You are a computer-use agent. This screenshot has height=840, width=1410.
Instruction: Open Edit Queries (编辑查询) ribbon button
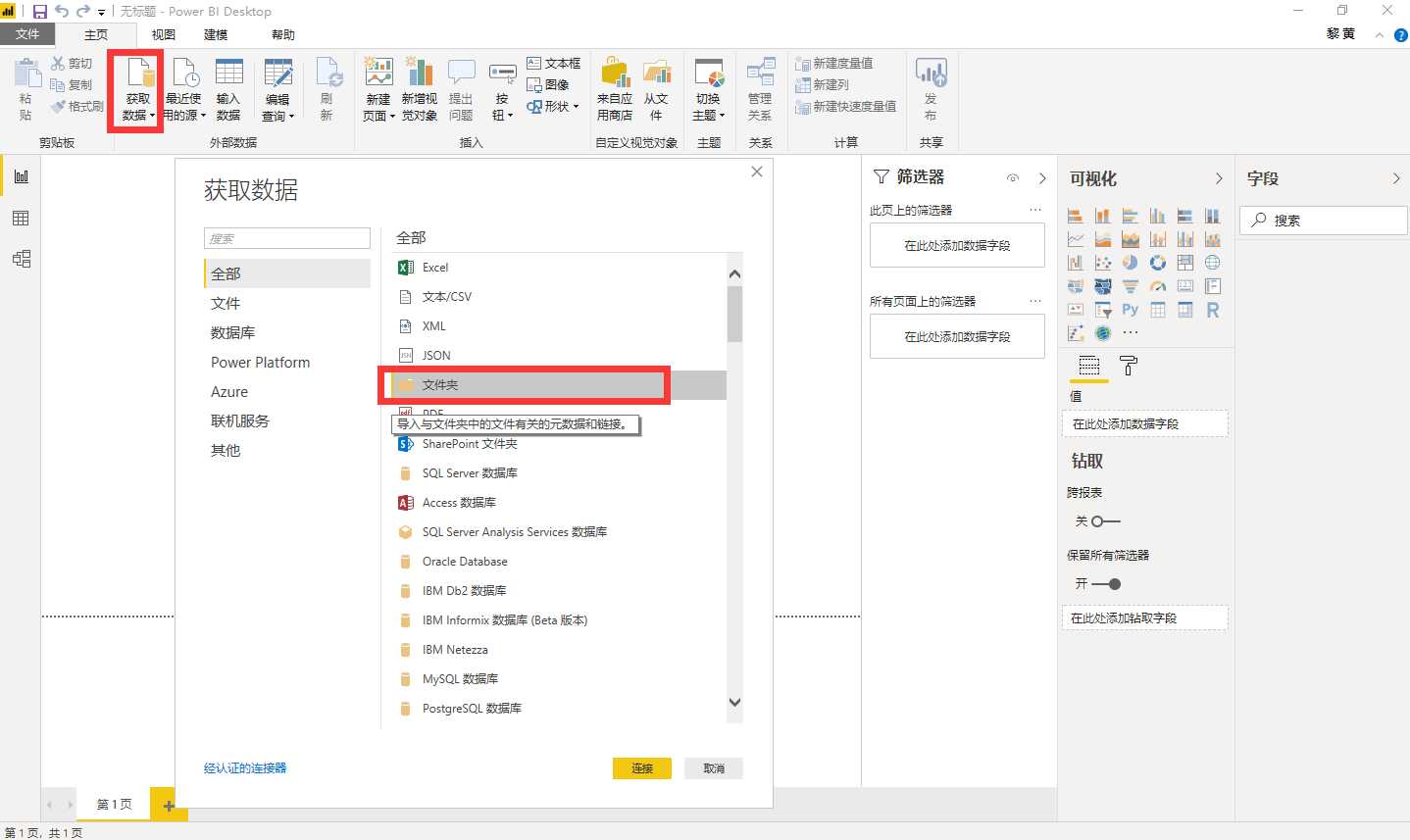[x=277, y=90]
